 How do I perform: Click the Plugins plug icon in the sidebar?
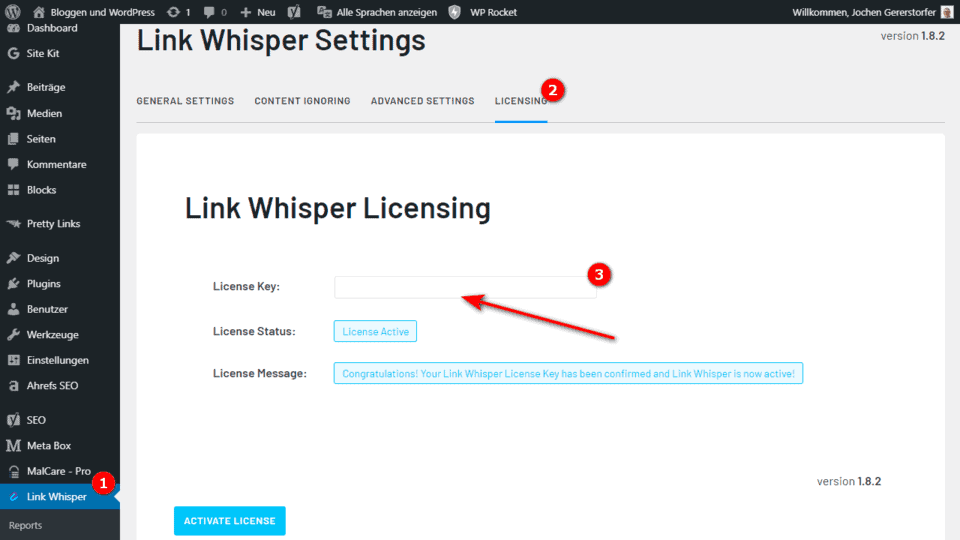click(x=13, y=283)
